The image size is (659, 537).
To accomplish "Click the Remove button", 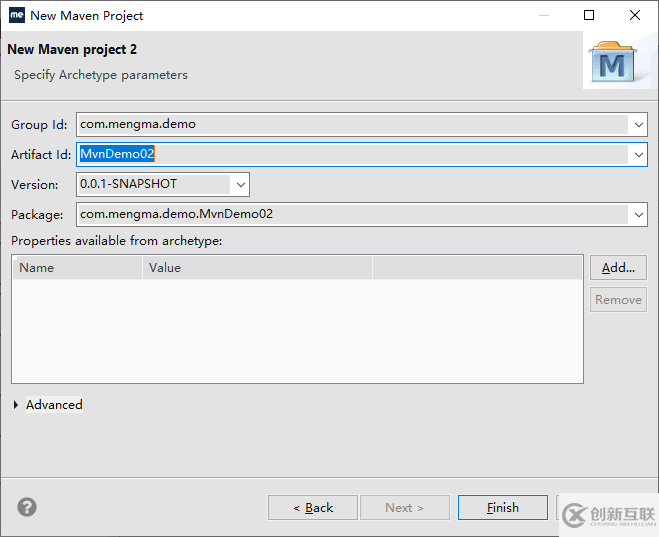I will [x=618, y=299].
